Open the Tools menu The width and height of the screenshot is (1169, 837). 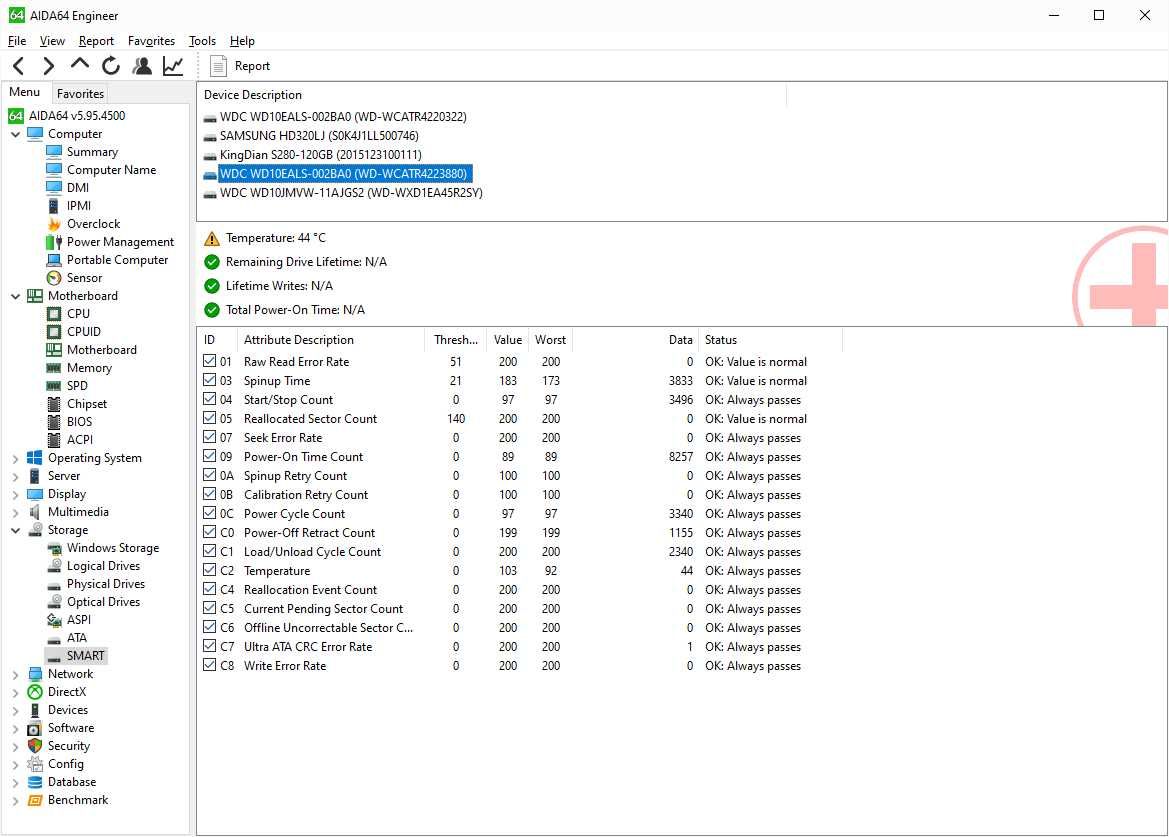pos(202,41)
